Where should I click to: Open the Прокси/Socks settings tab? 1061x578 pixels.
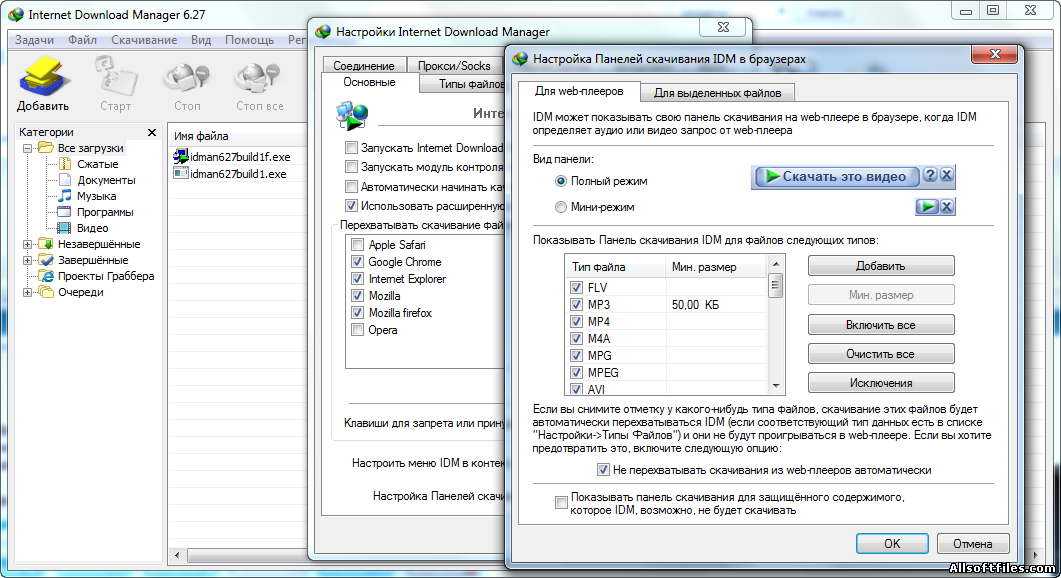pyautogui.click(x=454, y=66)
